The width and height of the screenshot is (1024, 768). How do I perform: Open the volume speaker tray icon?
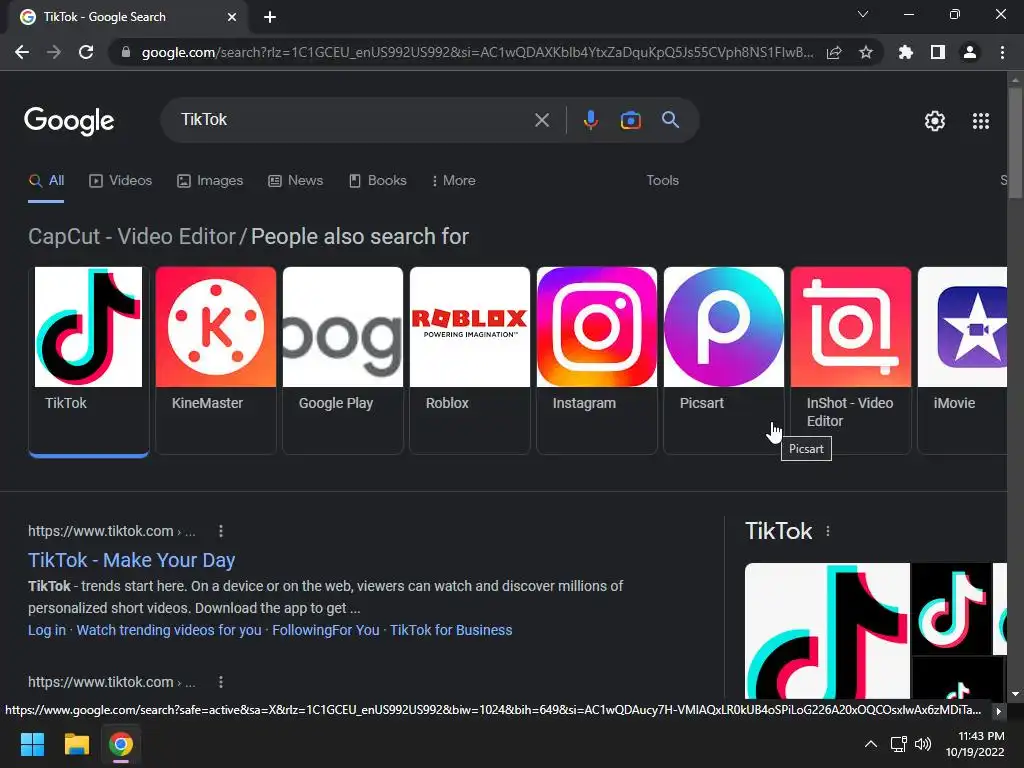coord(923,744)
